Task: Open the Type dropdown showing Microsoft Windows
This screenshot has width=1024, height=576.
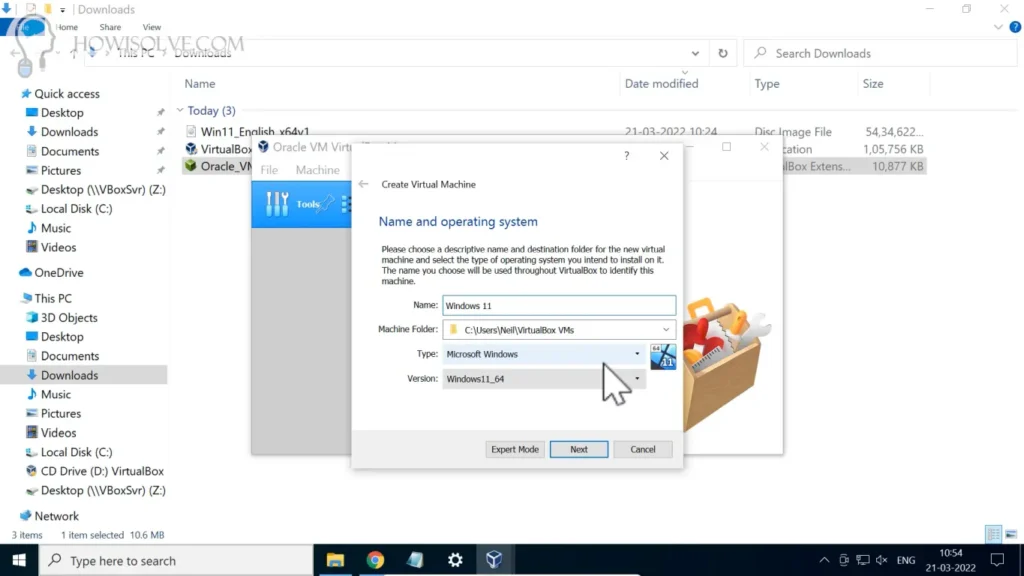Action: pos(637,354)
